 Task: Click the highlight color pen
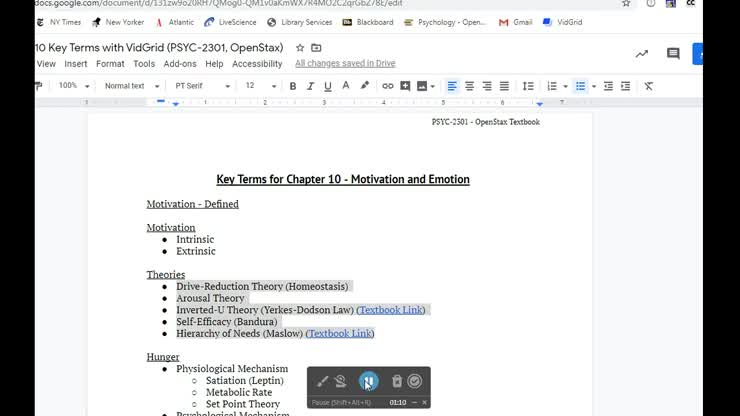tap(364, 86)
